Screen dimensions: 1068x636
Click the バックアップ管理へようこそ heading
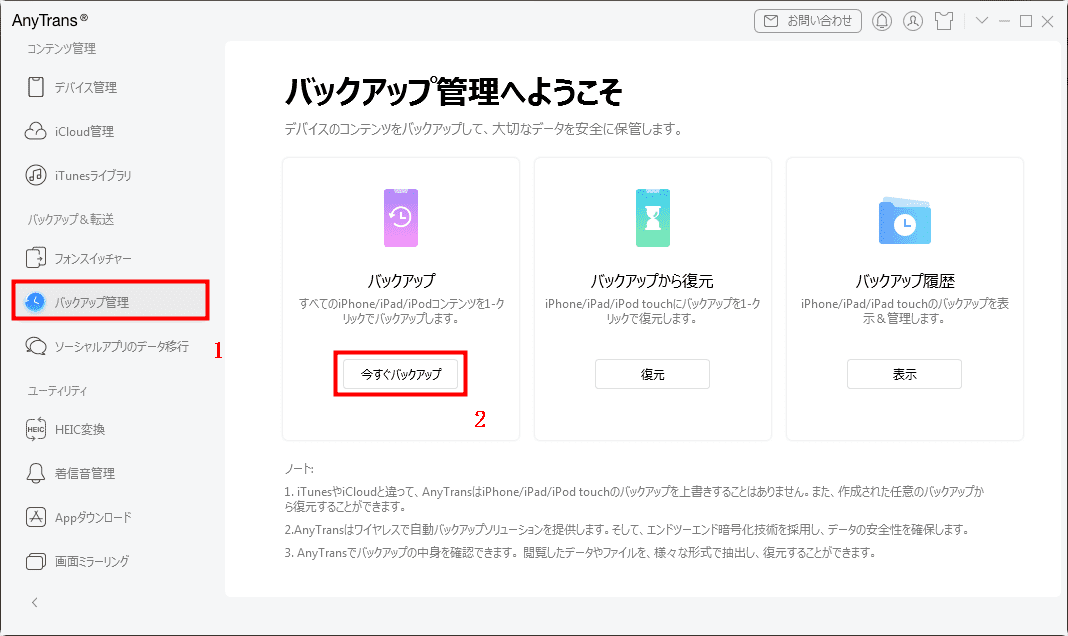(x=453, y=91)
